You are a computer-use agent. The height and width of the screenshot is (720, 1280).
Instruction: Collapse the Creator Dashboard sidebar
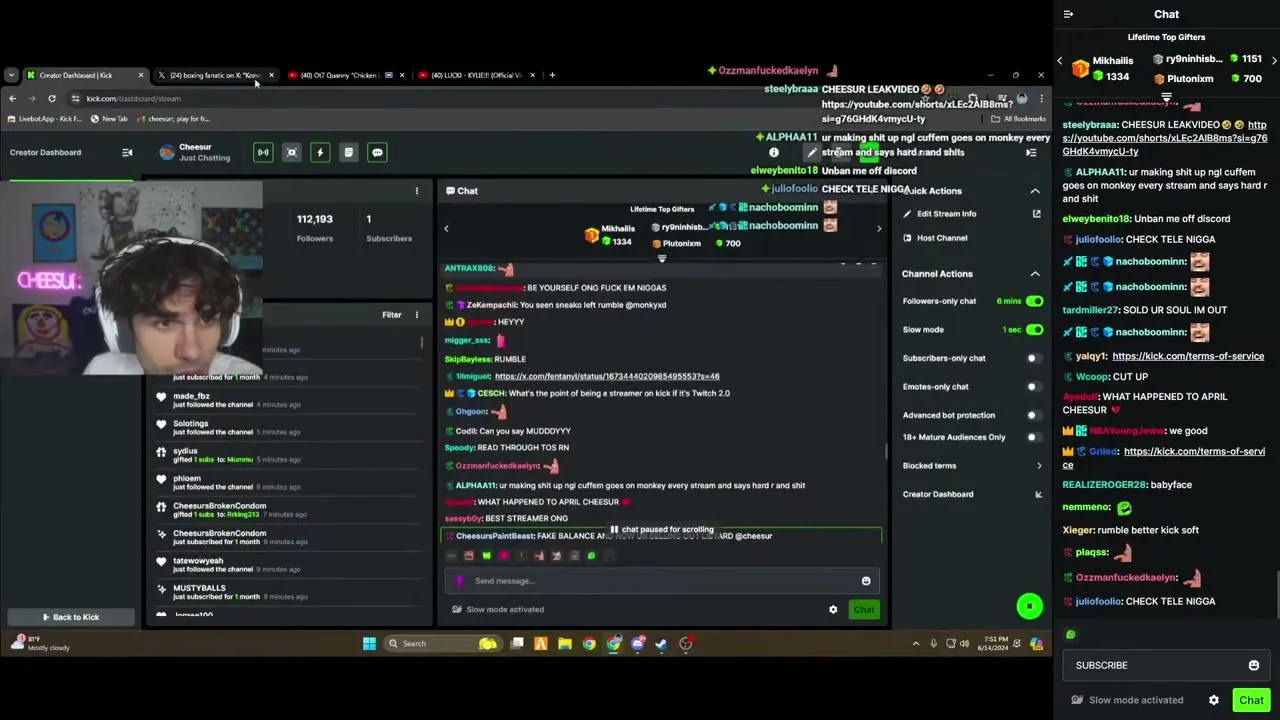[127, 152]
